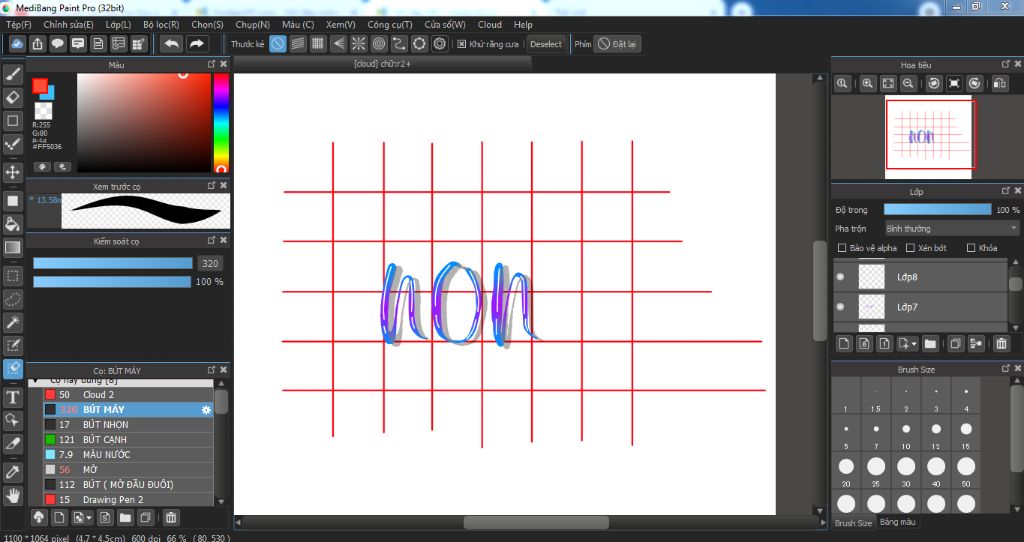Select the Lasso selection tool

click(12, 299)
